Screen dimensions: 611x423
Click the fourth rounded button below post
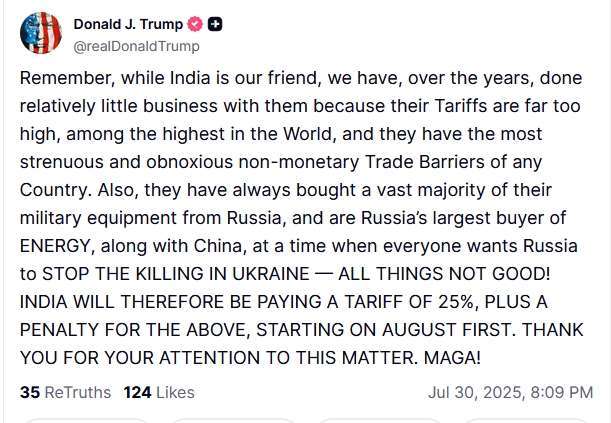[526, 421]
